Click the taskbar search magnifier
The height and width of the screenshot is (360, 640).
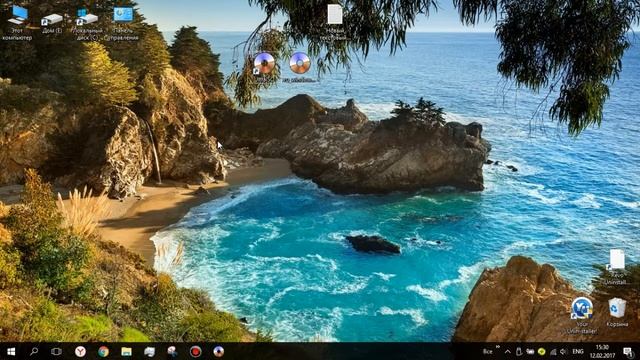[34, 351]
